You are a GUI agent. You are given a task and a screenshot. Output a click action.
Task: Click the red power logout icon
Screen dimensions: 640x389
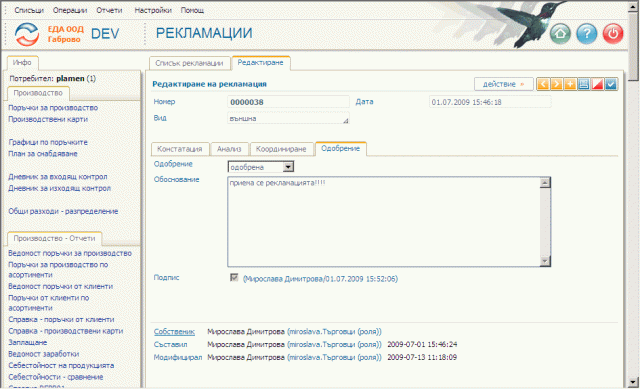tap(613, 33)
